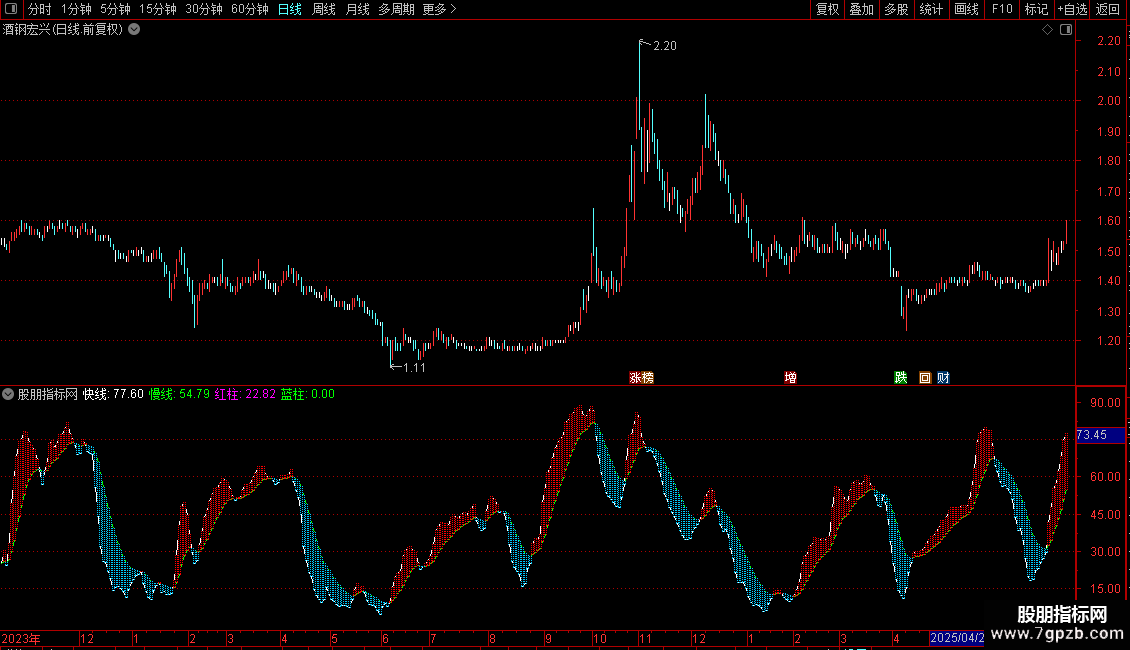Open the 画线 drawing tools
This screenshot has width=1130, height=650.
[966, 9]
